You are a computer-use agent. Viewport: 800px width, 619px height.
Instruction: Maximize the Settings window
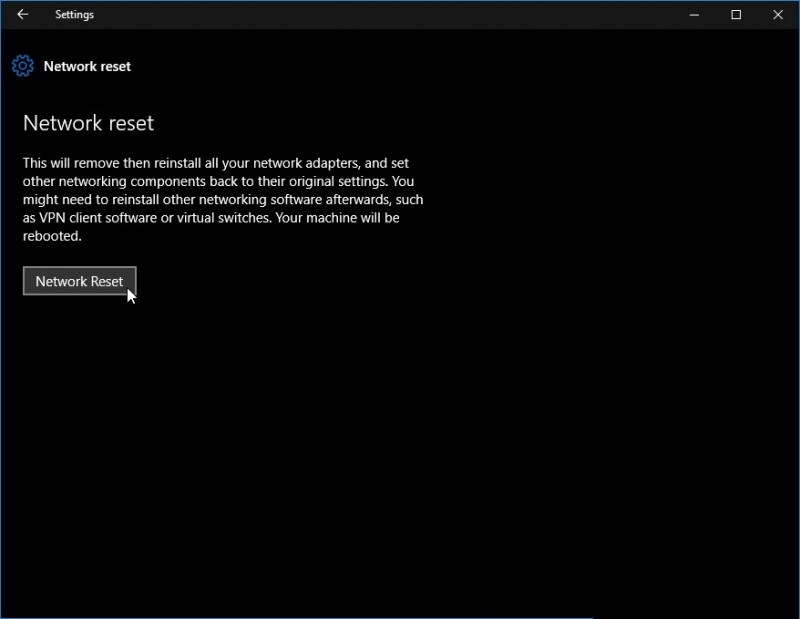736,15
